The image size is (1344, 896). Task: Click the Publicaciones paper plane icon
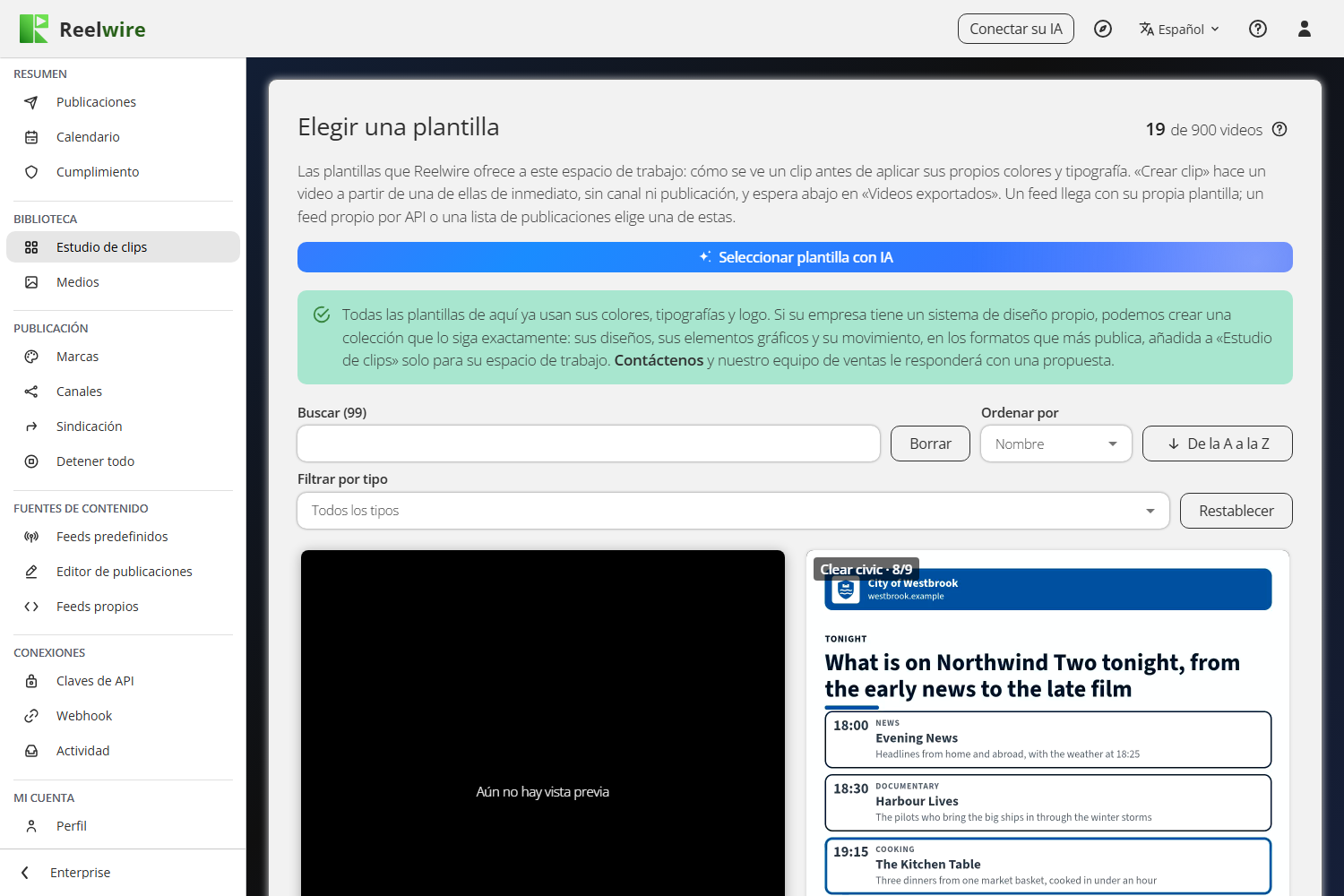coord(31,102)
